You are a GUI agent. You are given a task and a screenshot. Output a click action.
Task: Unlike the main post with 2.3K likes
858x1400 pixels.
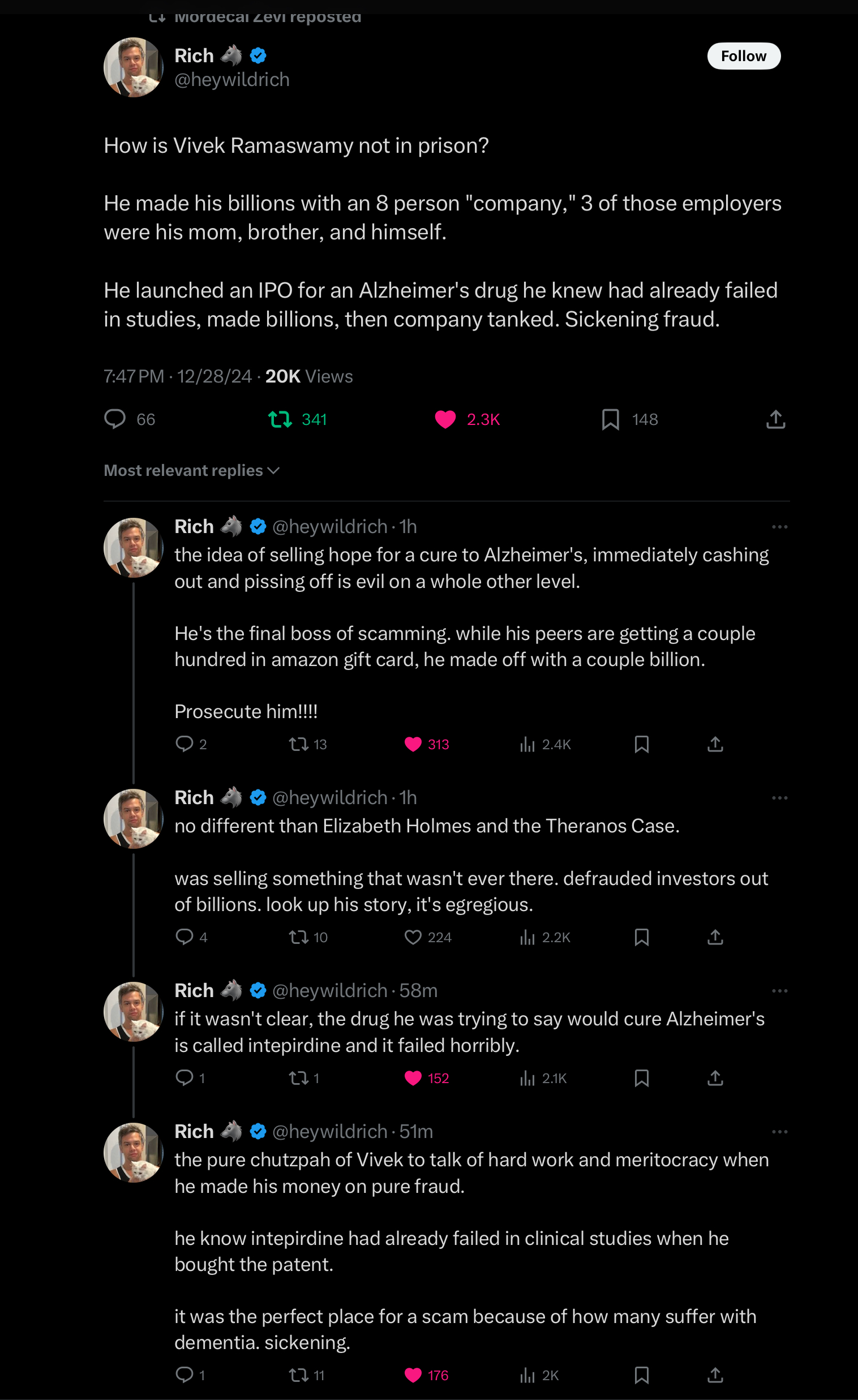pos(445,419)
